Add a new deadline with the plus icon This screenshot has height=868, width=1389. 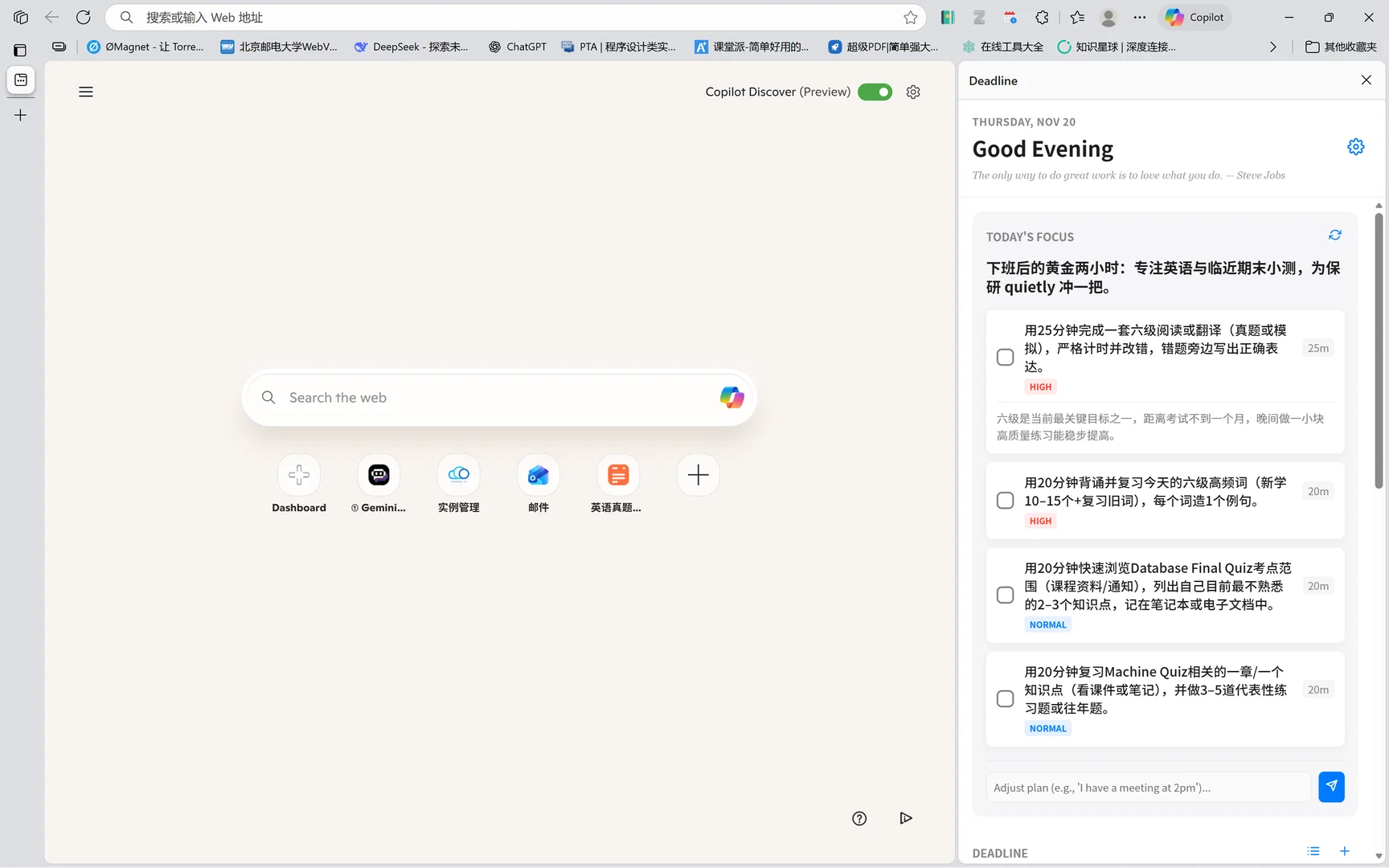[x=1344, y=851]
